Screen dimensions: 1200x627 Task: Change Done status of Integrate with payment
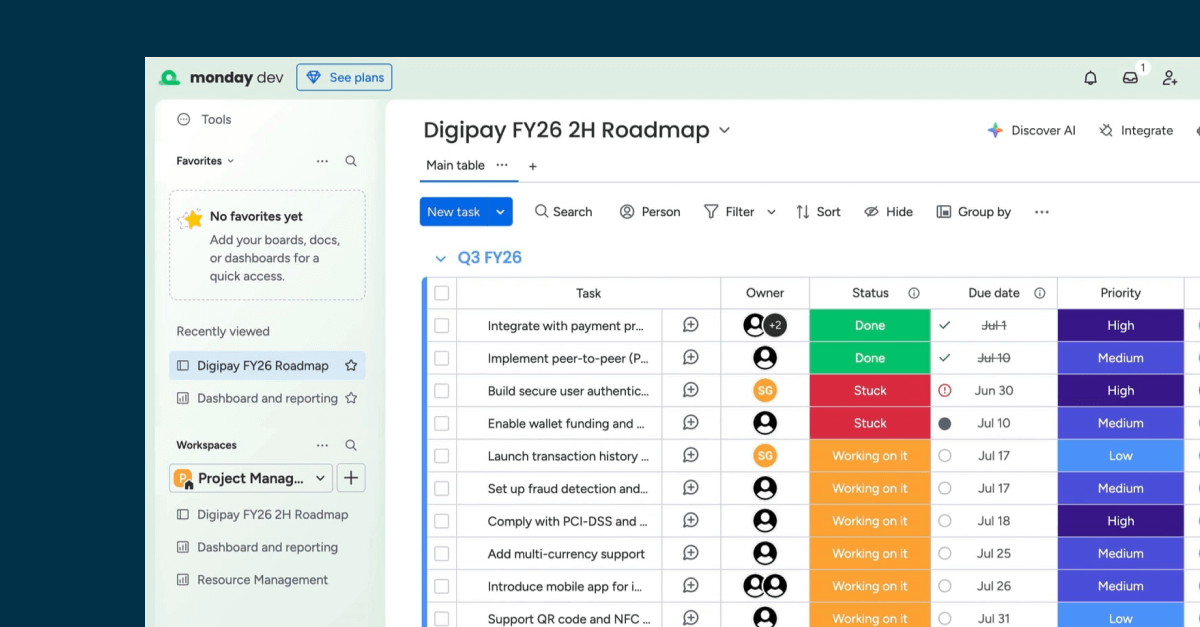coord(870,326)
